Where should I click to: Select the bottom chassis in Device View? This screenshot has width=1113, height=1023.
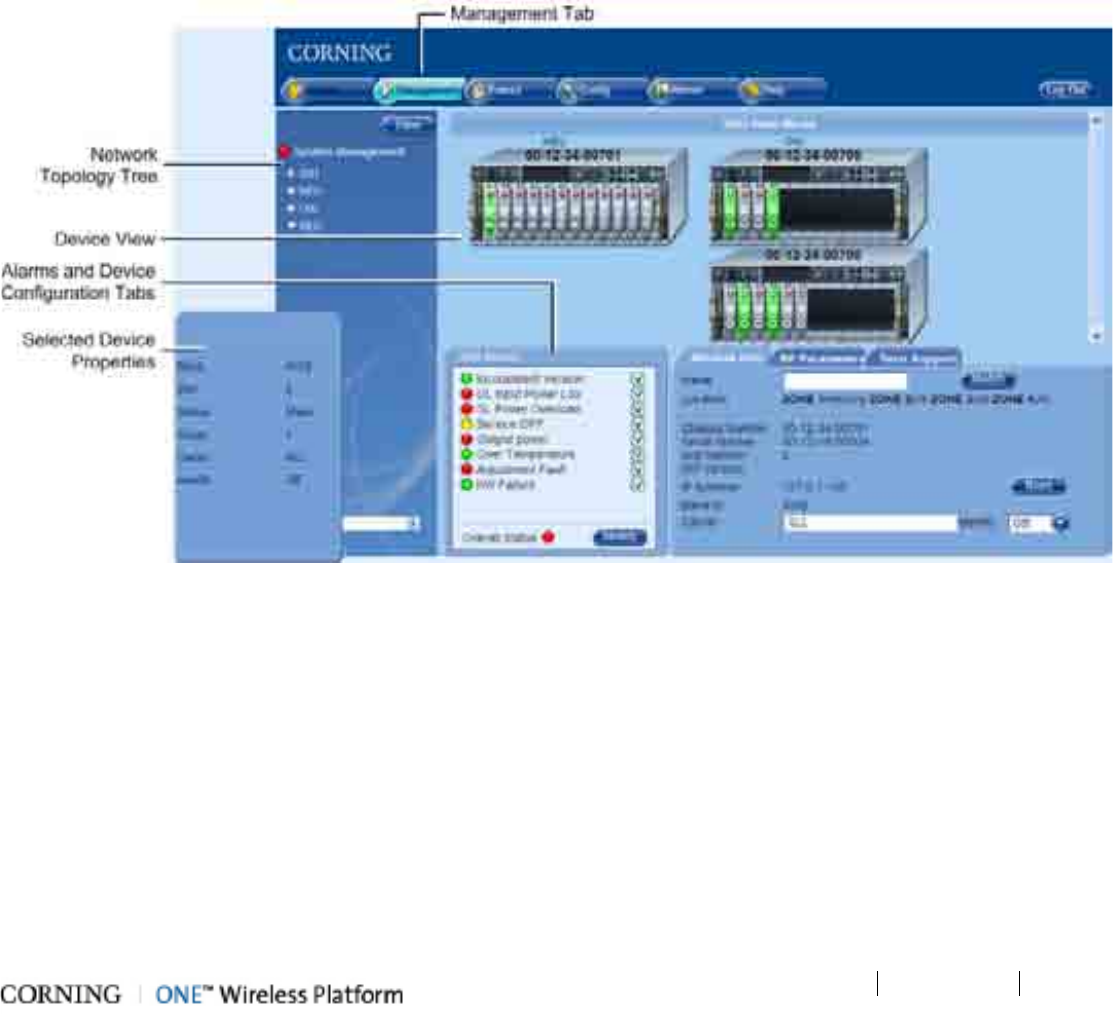[818, 295]
